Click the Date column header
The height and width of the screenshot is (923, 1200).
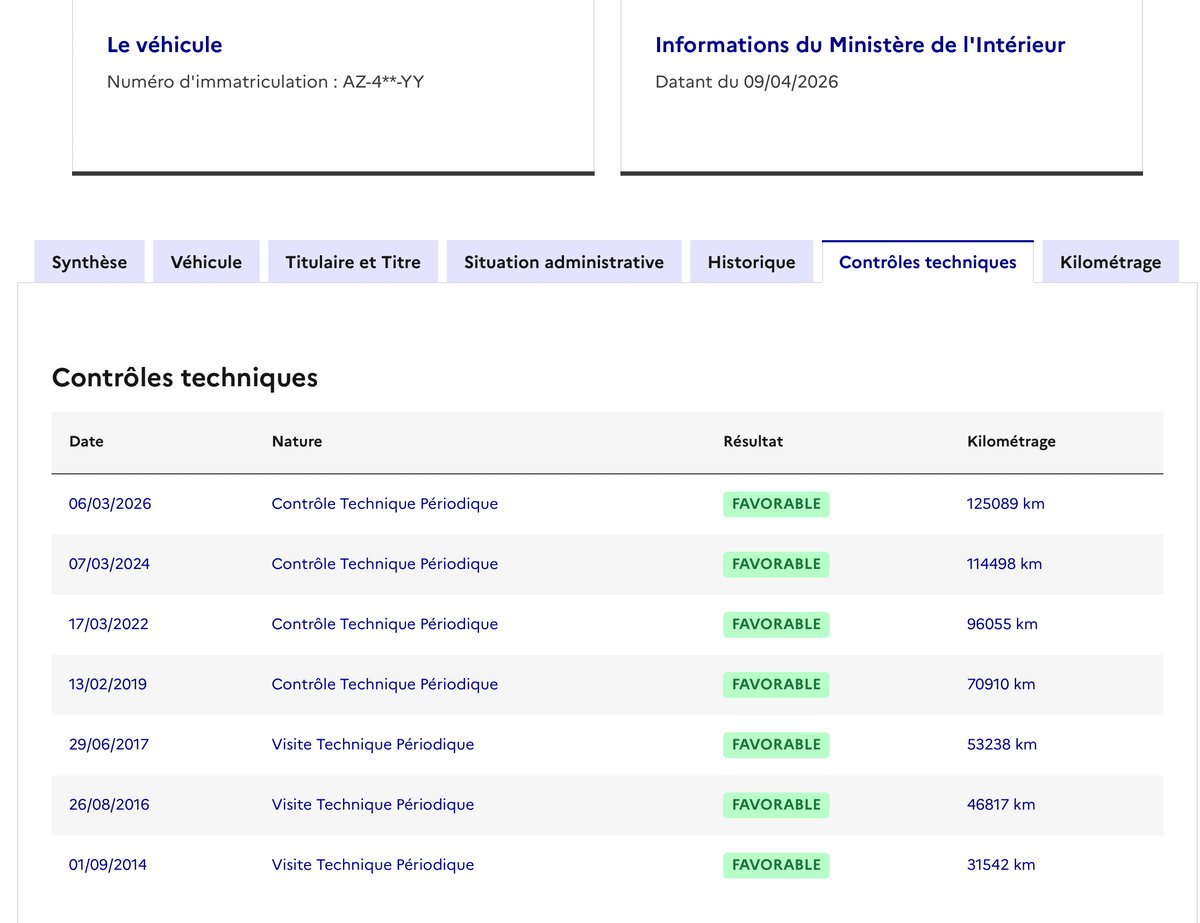coord(86,441)
